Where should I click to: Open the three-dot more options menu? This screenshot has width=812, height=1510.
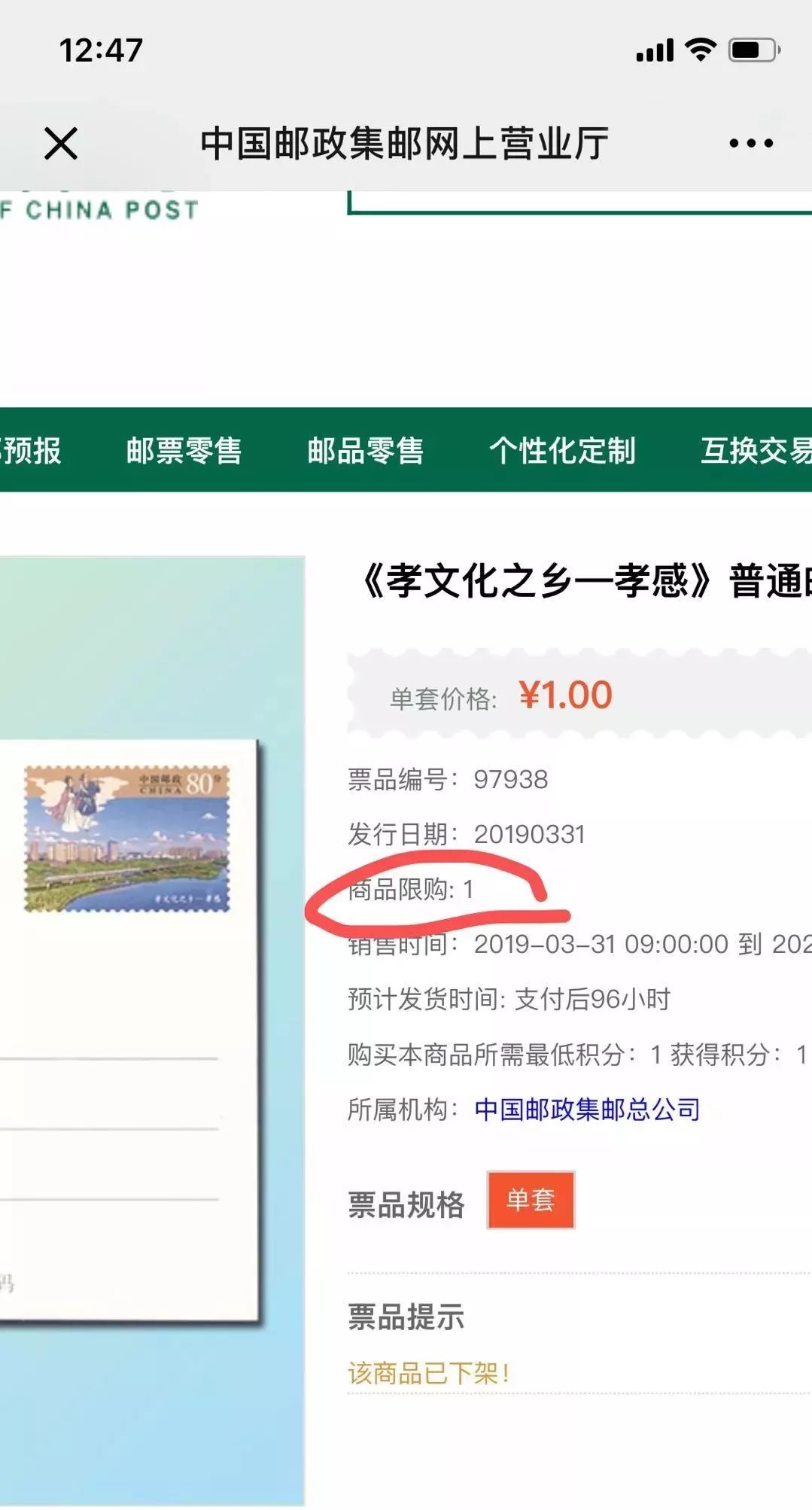pyautogui.click(x=750, y=143)
